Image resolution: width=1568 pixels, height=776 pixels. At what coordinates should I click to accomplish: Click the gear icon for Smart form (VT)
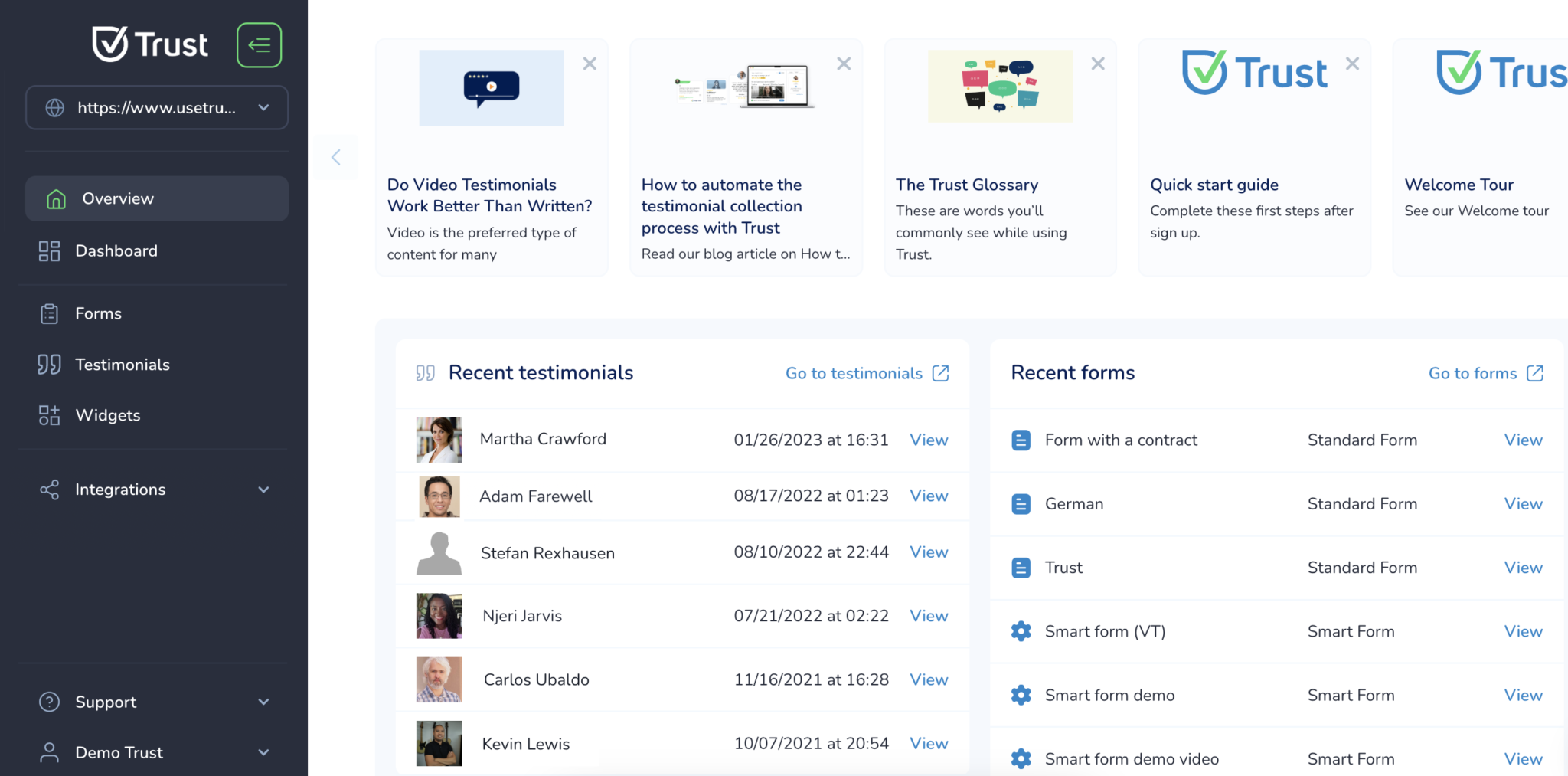pos(1021,631)
